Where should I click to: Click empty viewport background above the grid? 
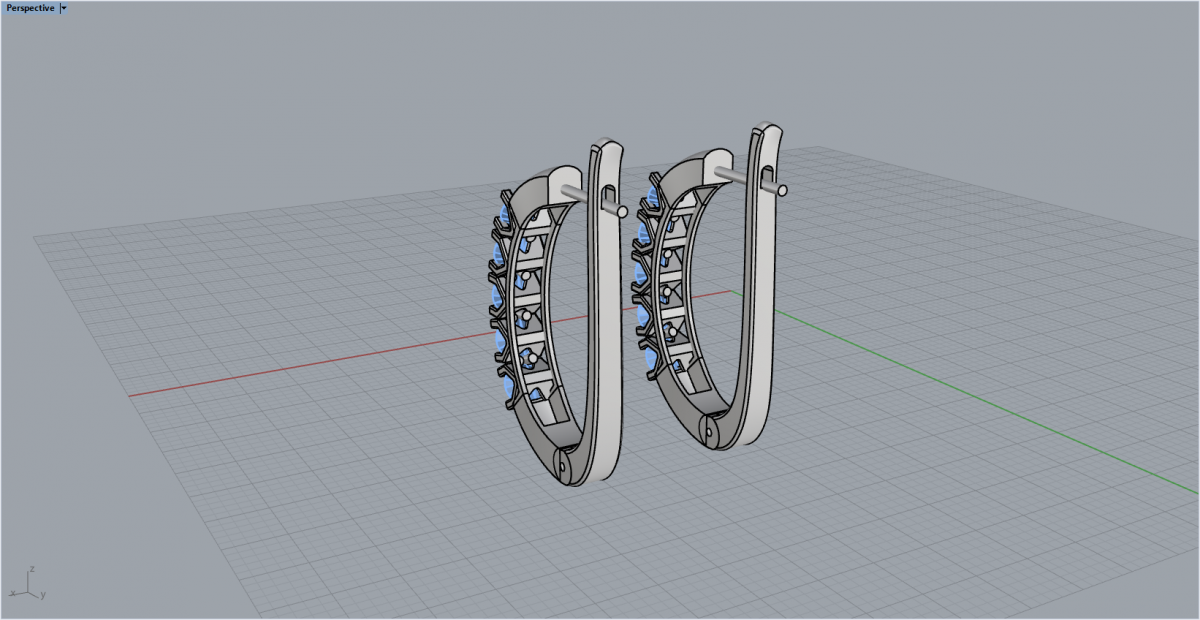coord(300,100)
